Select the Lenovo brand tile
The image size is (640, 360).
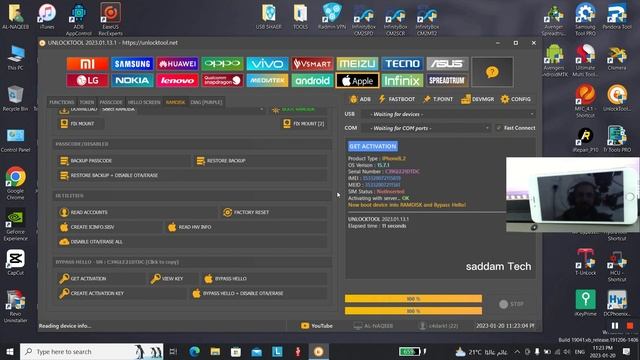pyautogui.click(x=177, y=80)
